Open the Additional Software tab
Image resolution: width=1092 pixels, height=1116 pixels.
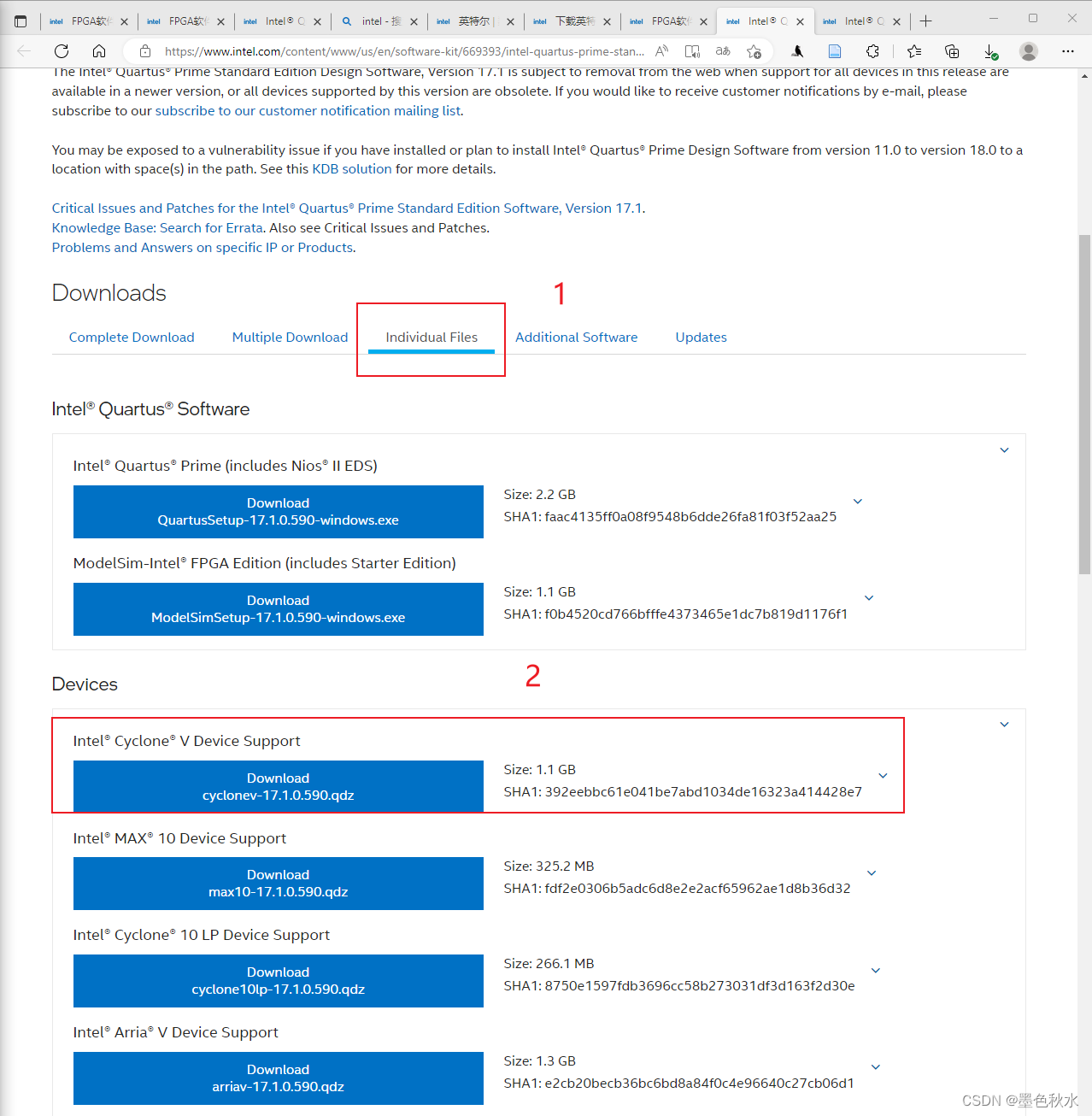point(576,337)
